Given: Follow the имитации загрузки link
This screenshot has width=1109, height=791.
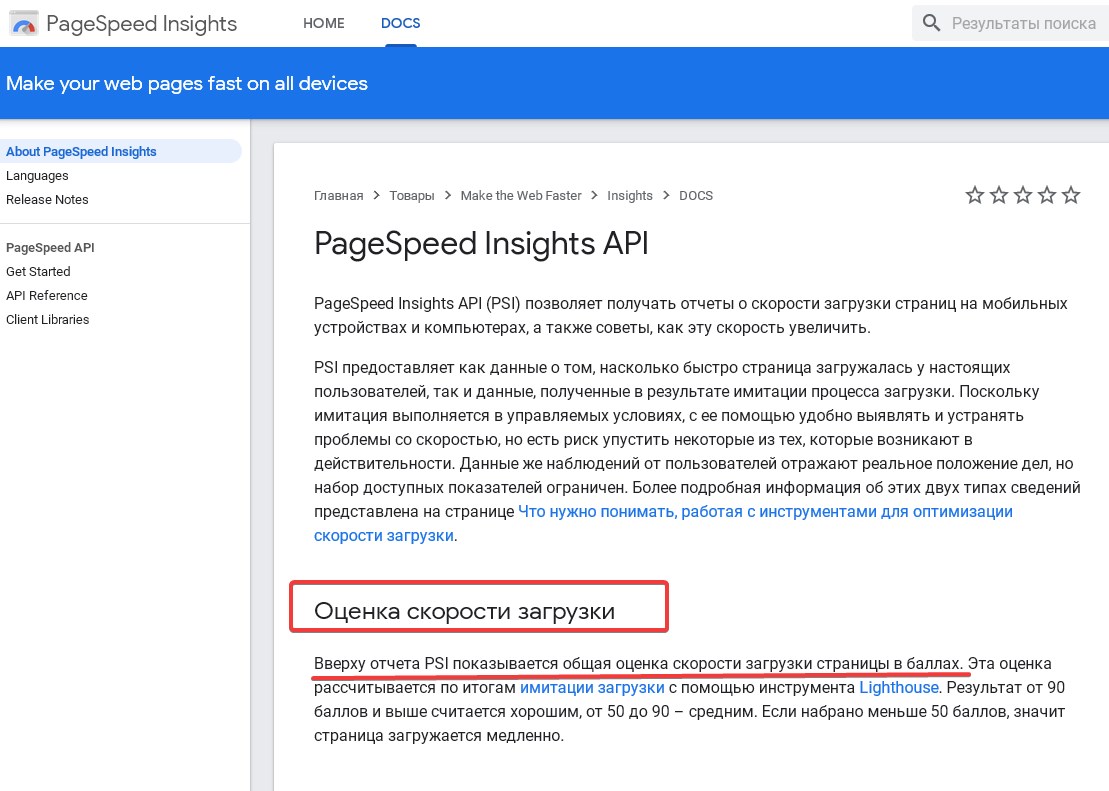Looking at the screenshot, I should click(592, 688).
